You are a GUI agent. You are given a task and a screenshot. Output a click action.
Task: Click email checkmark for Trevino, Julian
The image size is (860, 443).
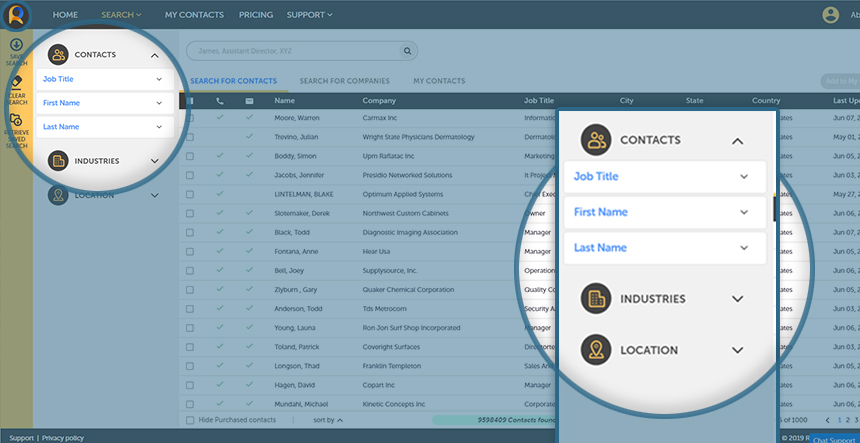(249, 137)
